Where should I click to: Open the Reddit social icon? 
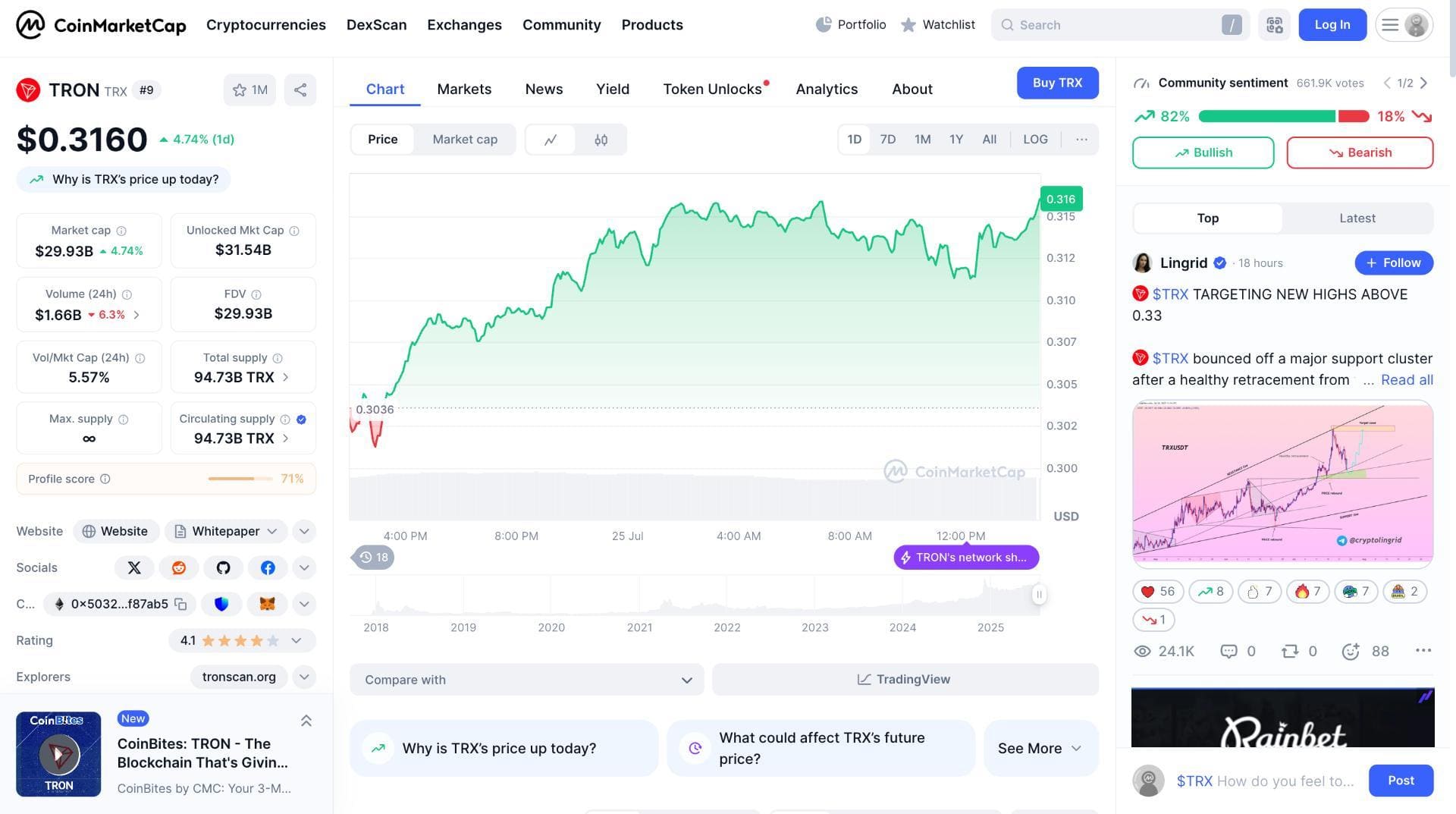[x=179, y=567]
